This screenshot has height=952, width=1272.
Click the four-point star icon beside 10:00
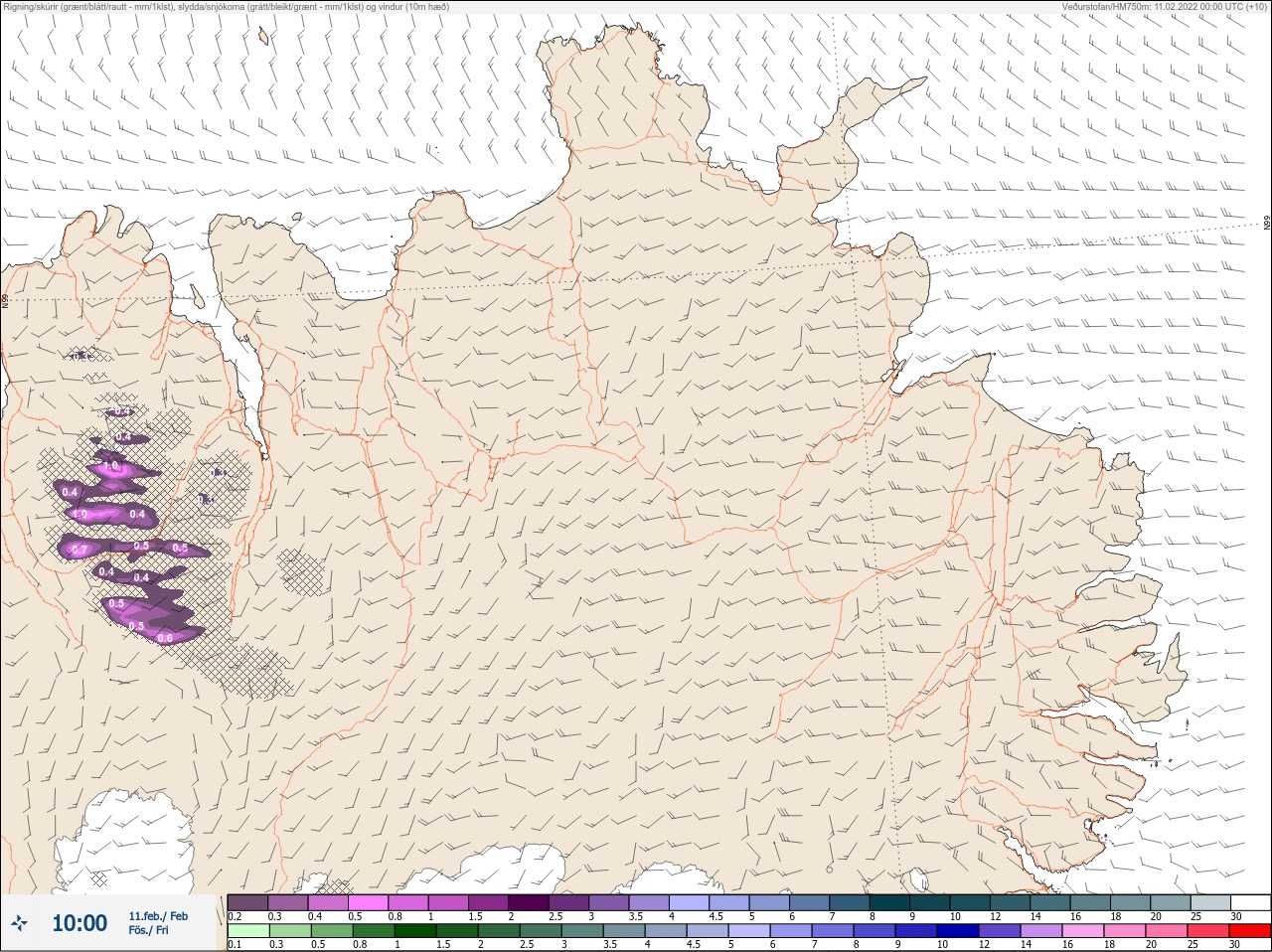(x=19, y=923)
